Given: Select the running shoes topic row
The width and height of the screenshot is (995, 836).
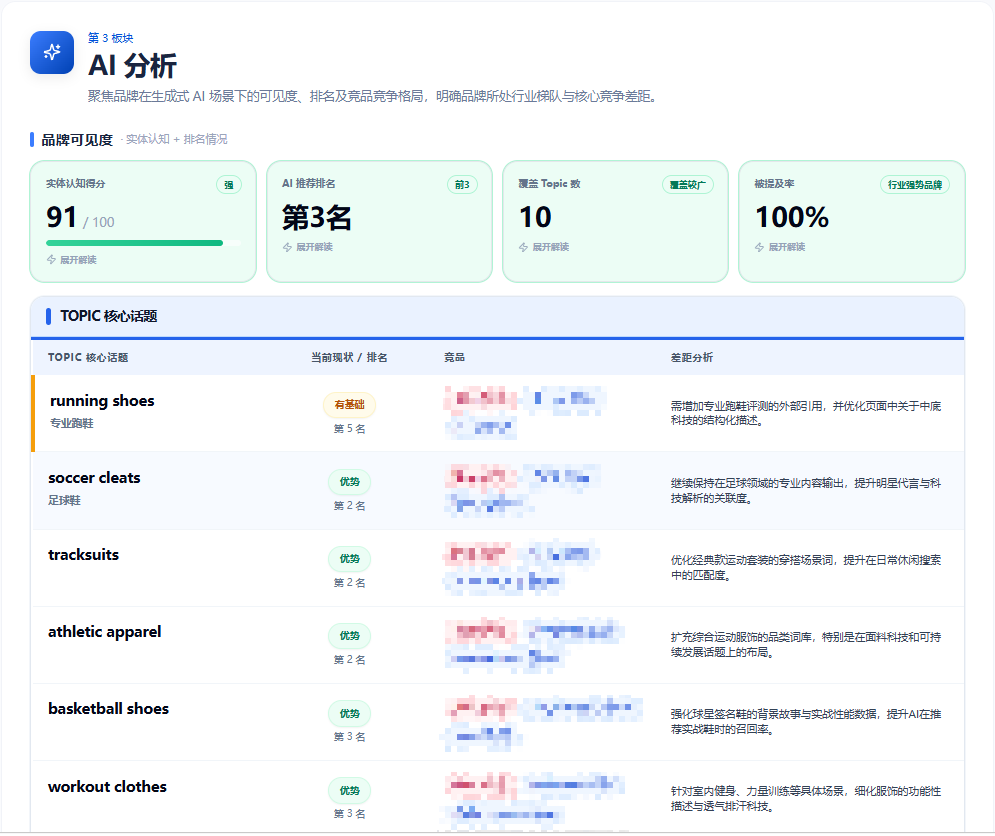Looking at the screenshot, I should (x=498, y=413).
